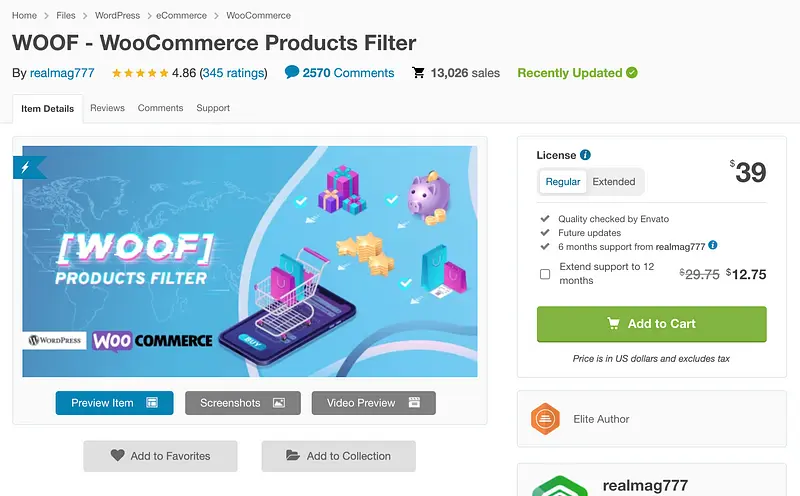Viewport: 800px width, 496px height.
Task: Click the five-star rating icons
Action: 139,73
